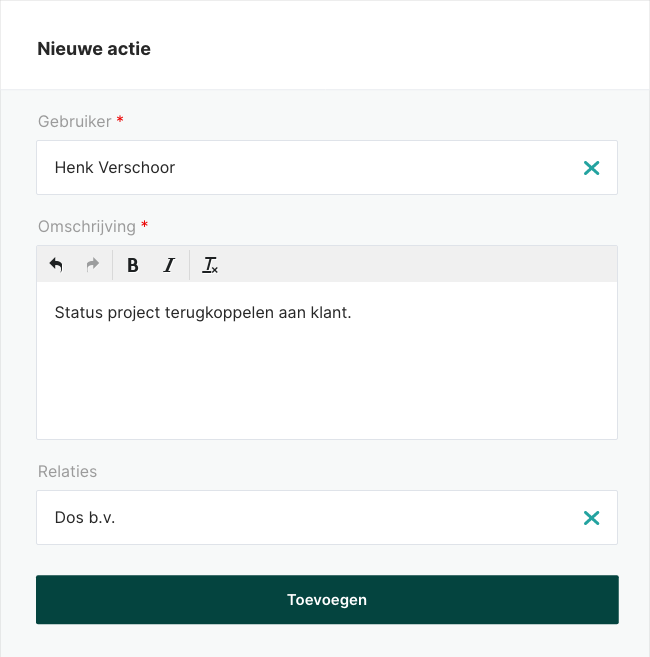
Task: Remove Henk Verschoor from Gebruiker field
Action: tap(591, 168)
